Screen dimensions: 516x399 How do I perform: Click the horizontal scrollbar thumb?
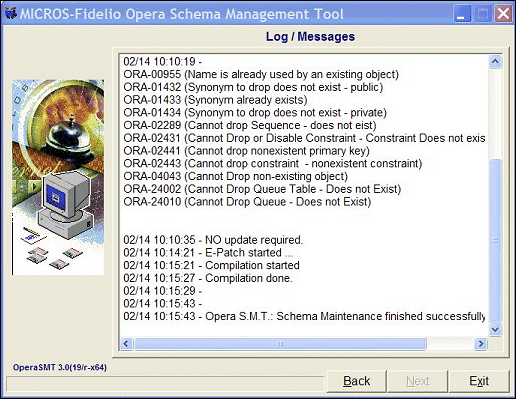click(x=280, y=343)
